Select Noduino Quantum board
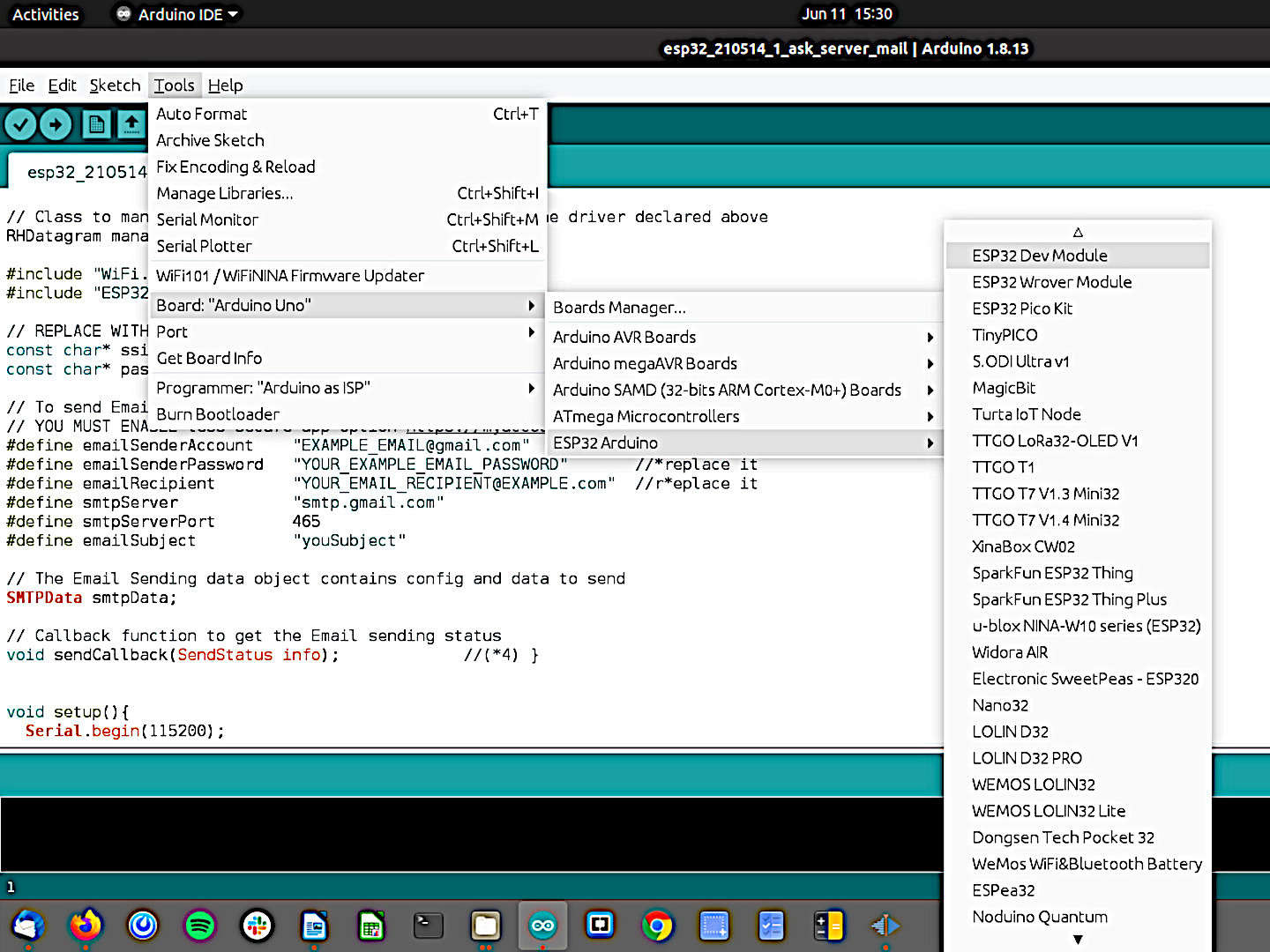This screenshot has width=1270, height=952. coord(1078,917)
